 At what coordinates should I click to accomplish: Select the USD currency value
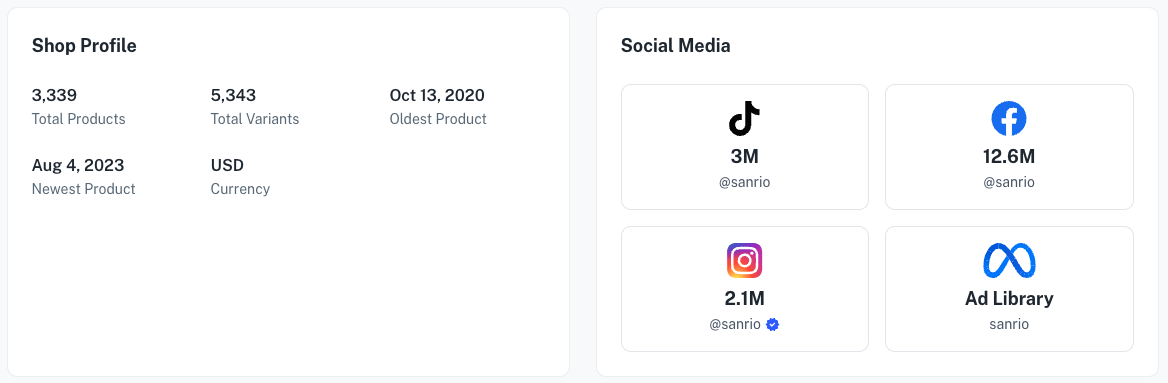[x=227, y=165]
